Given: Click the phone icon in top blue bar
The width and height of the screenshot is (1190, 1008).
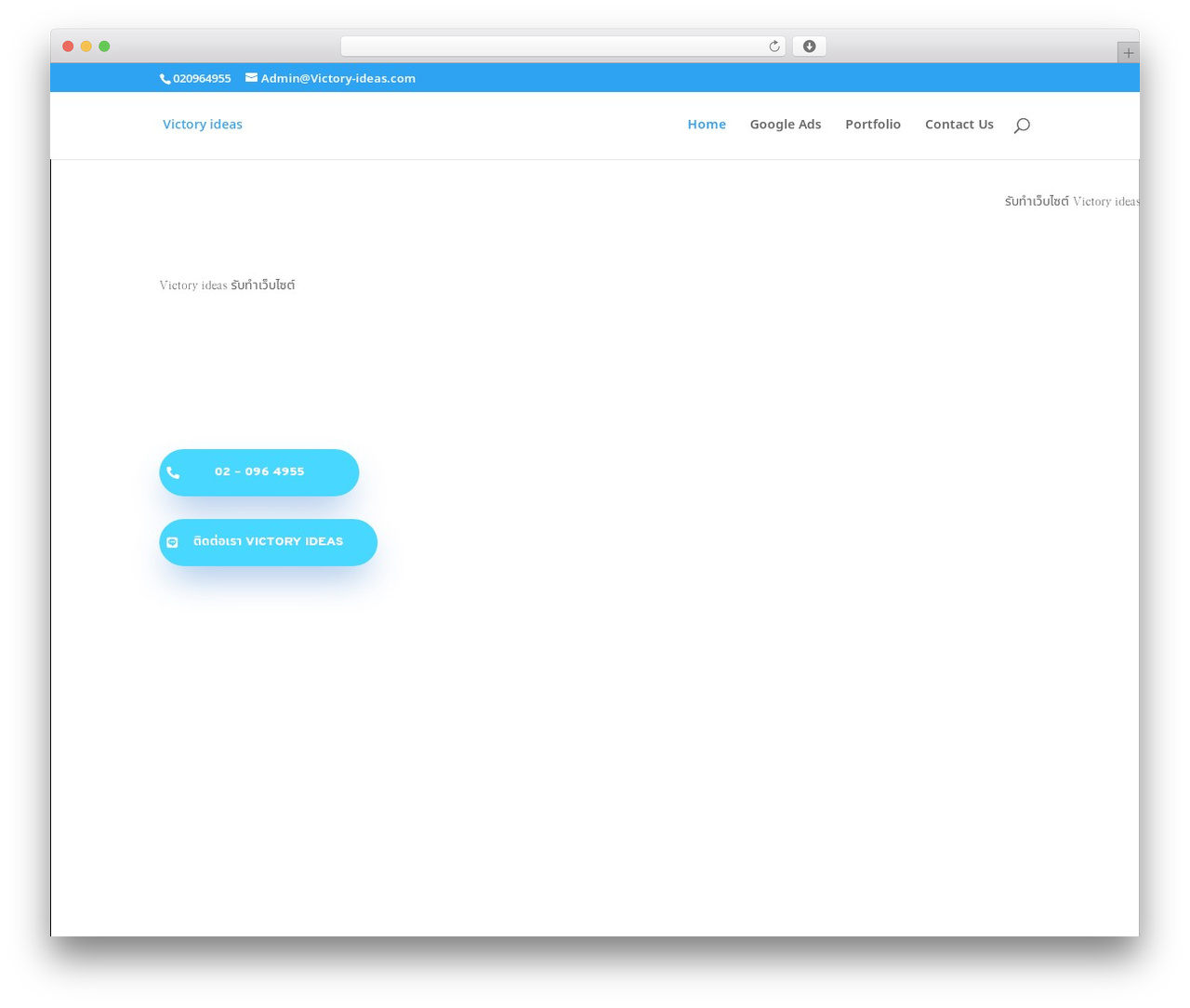Looking at the screenshot, I should [x=165, y=79].
